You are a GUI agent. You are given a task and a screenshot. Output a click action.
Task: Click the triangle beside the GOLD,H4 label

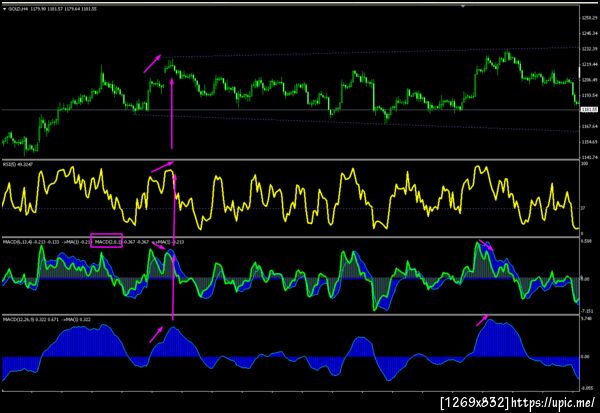[x=4, y=9]
